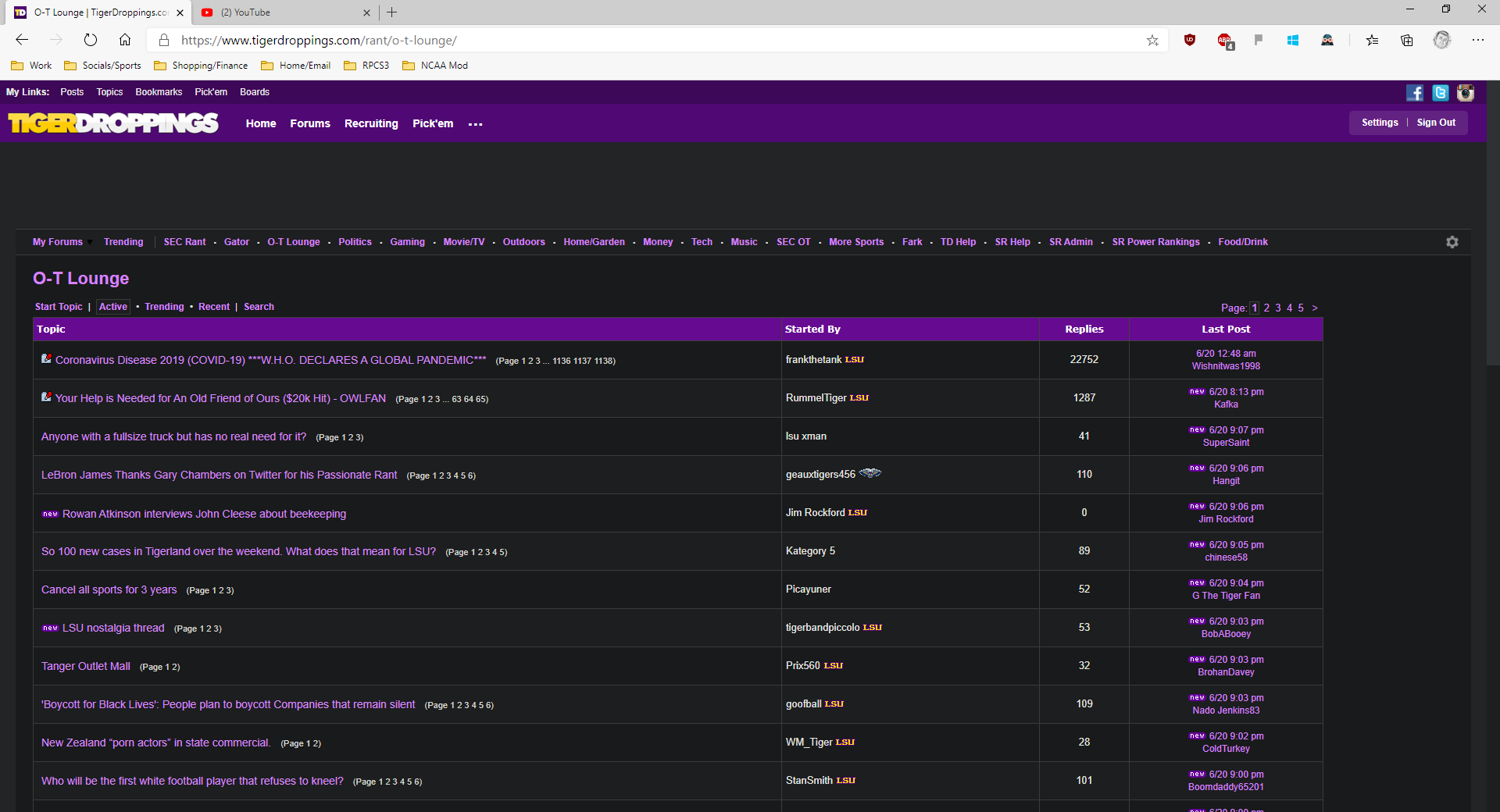Open the browser Settings and more menu
This screenshot has height=812, width=1500.
pos(1478,40)
